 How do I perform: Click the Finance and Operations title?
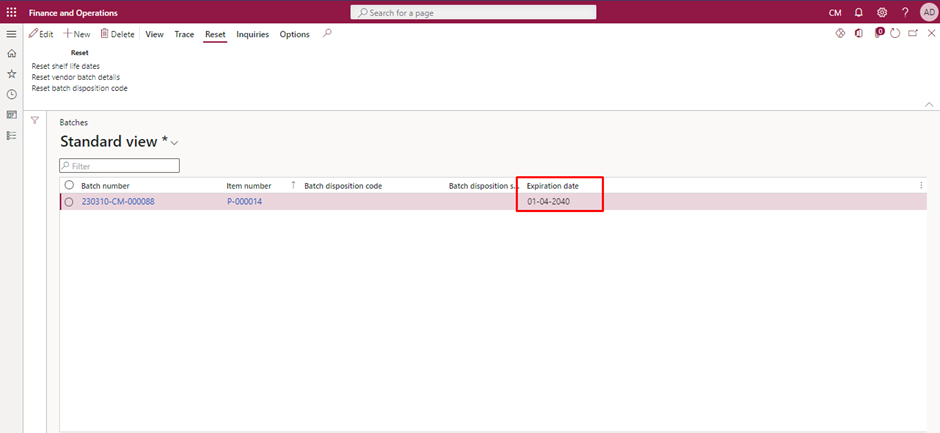click(x=73, y=13)
